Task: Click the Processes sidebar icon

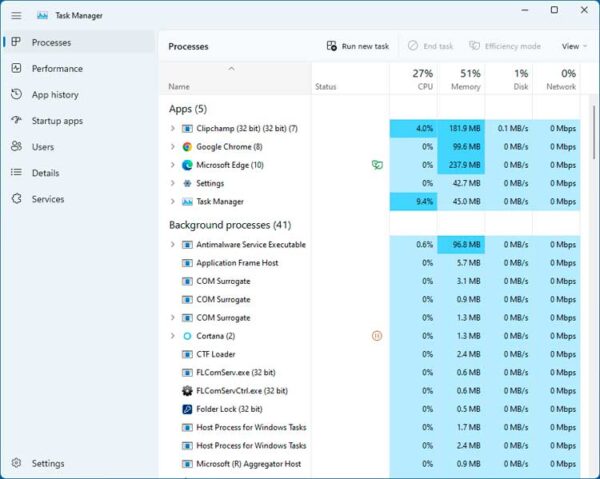Action: click(x=16, y=42)
